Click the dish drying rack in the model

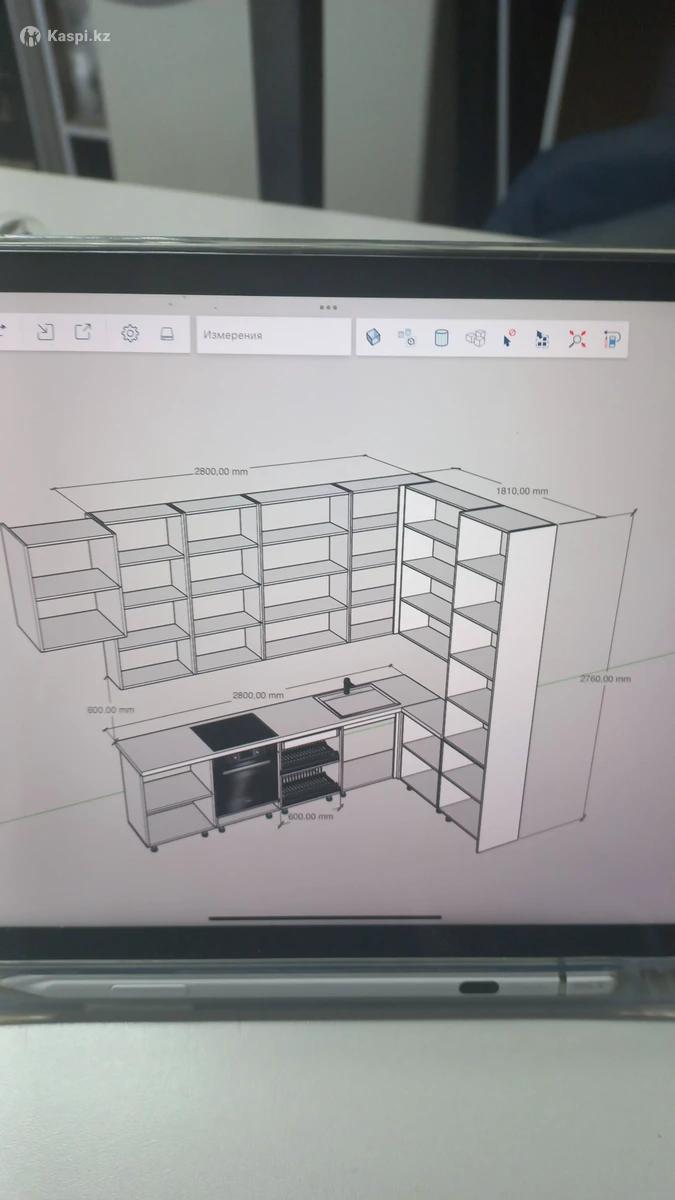tap(309, 773)
